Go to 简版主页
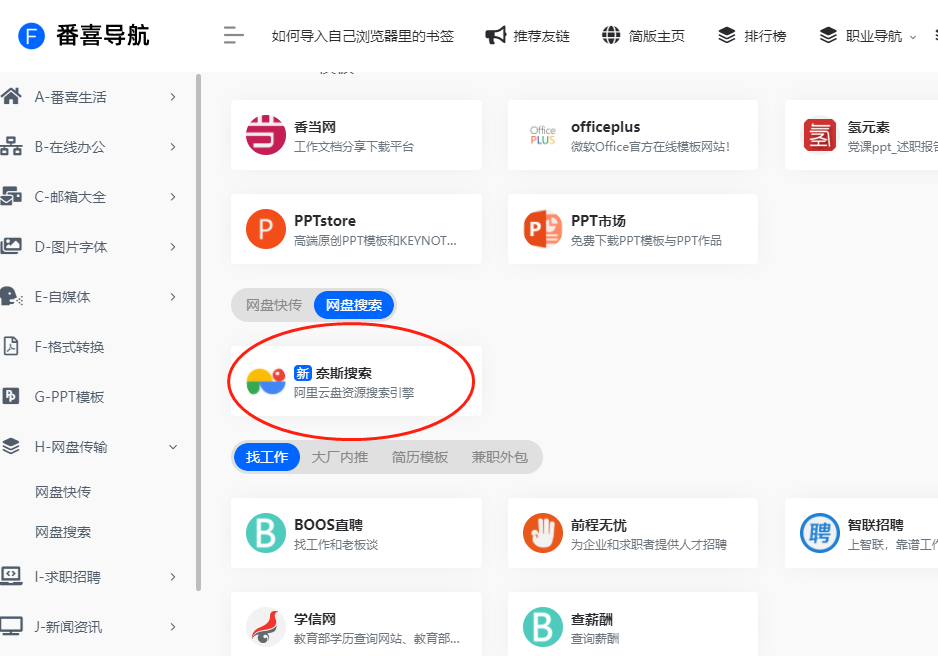This screenshot has height=656, width=938. pyautogui.click(x=657, y=36)
